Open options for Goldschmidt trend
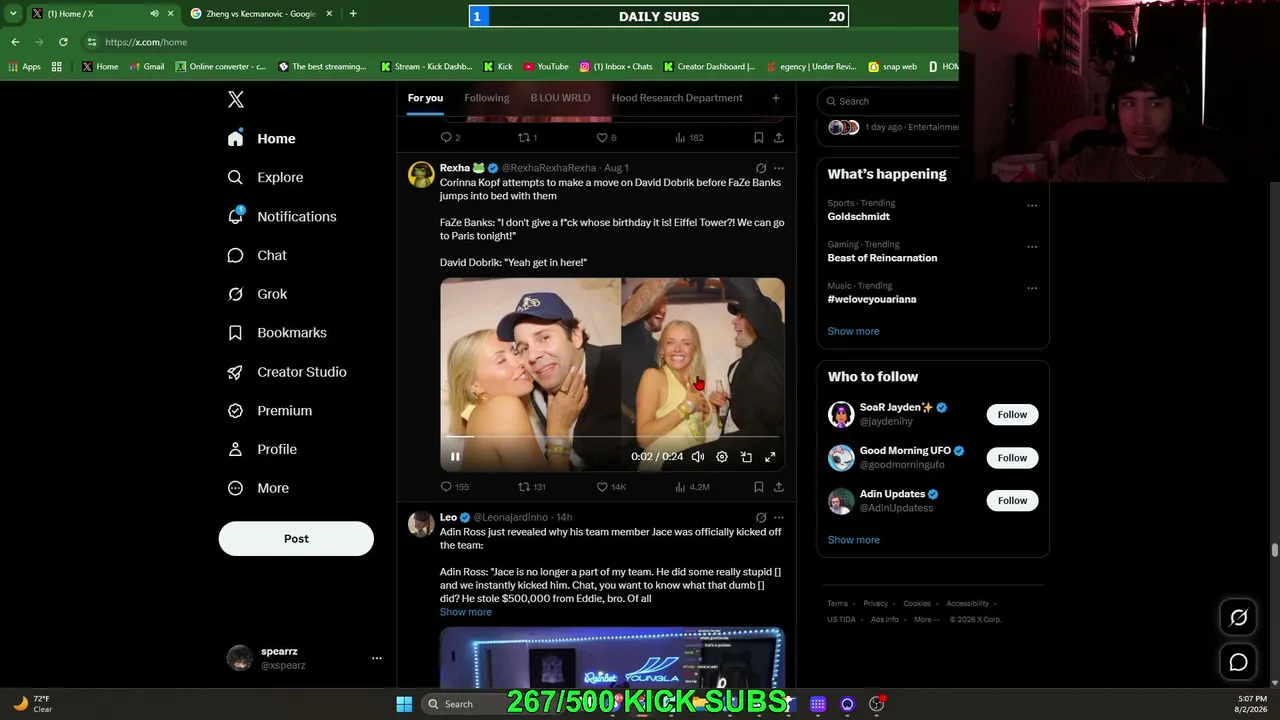Image resolution: width=1280 pixels, height=720 pixels. [x=1032, y=206]
